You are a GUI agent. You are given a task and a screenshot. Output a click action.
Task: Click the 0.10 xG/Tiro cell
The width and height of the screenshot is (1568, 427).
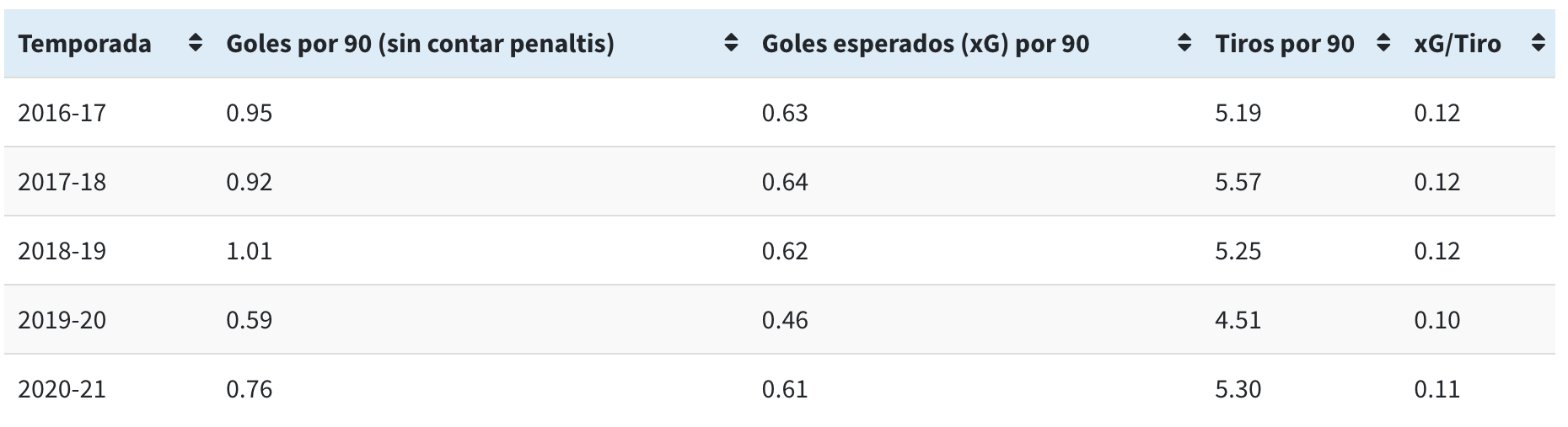click(x=1436, y=320)
